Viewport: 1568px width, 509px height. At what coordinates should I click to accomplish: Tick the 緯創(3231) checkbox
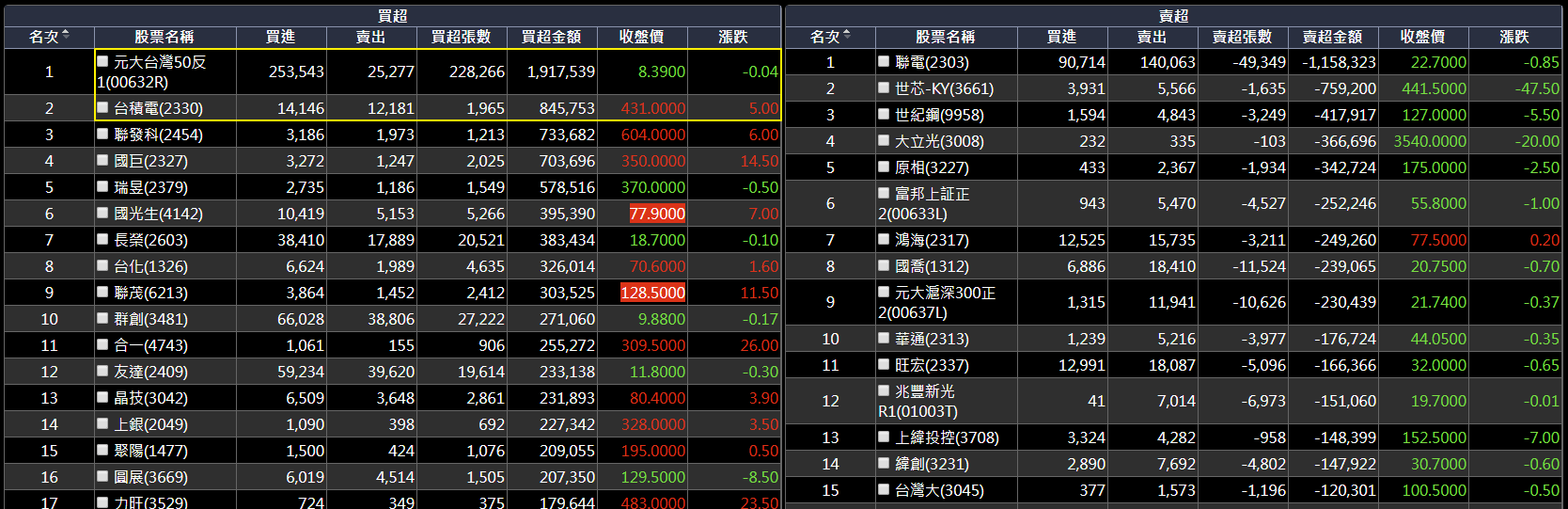click(884, 464)
